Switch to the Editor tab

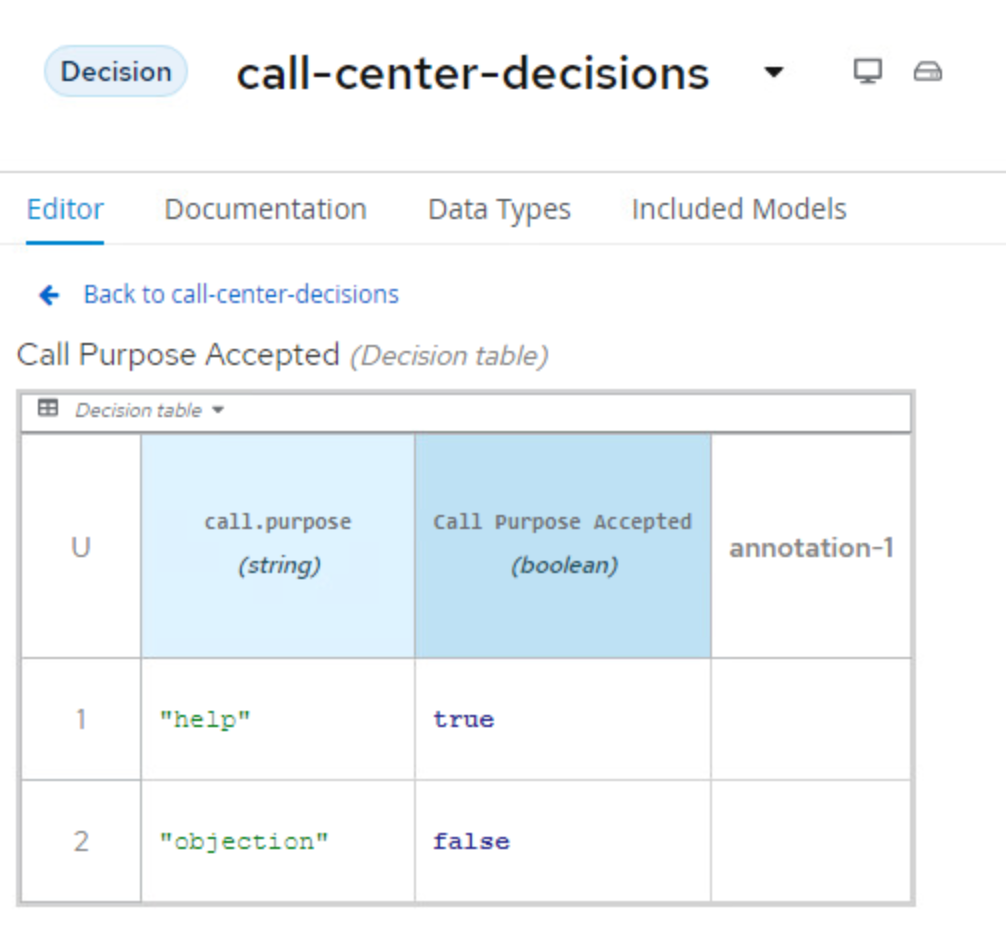coord(65,209)
